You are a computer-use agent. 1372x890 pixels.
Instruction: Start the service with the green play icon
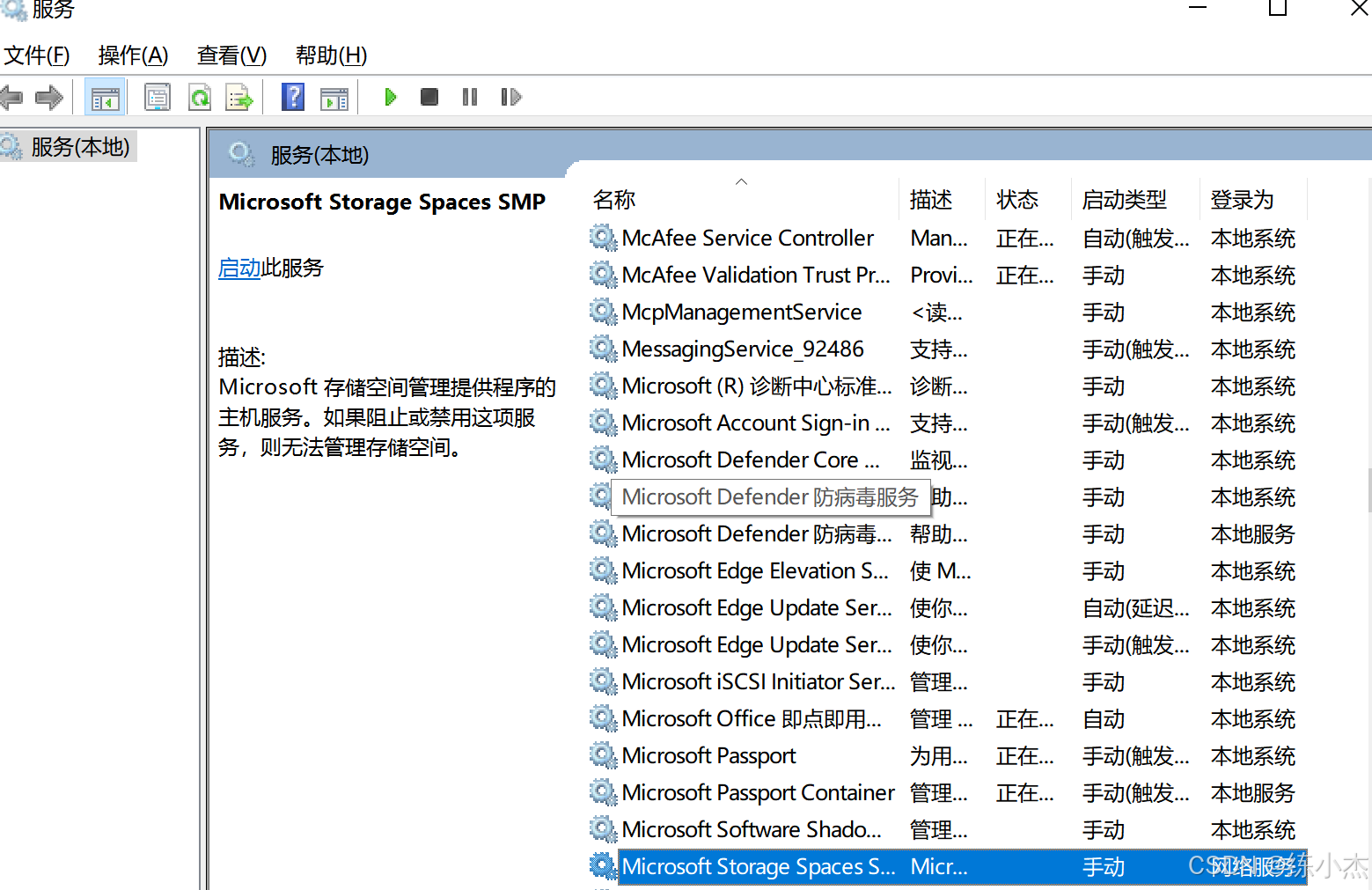[391, 97]
